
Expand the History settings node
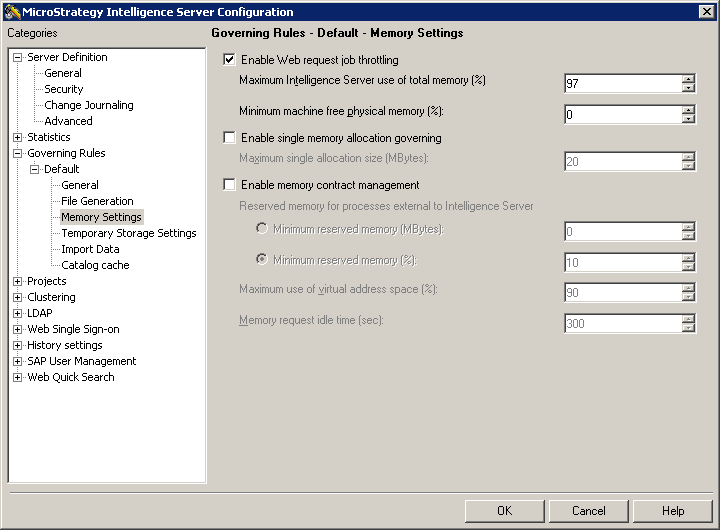coord(17,345)
